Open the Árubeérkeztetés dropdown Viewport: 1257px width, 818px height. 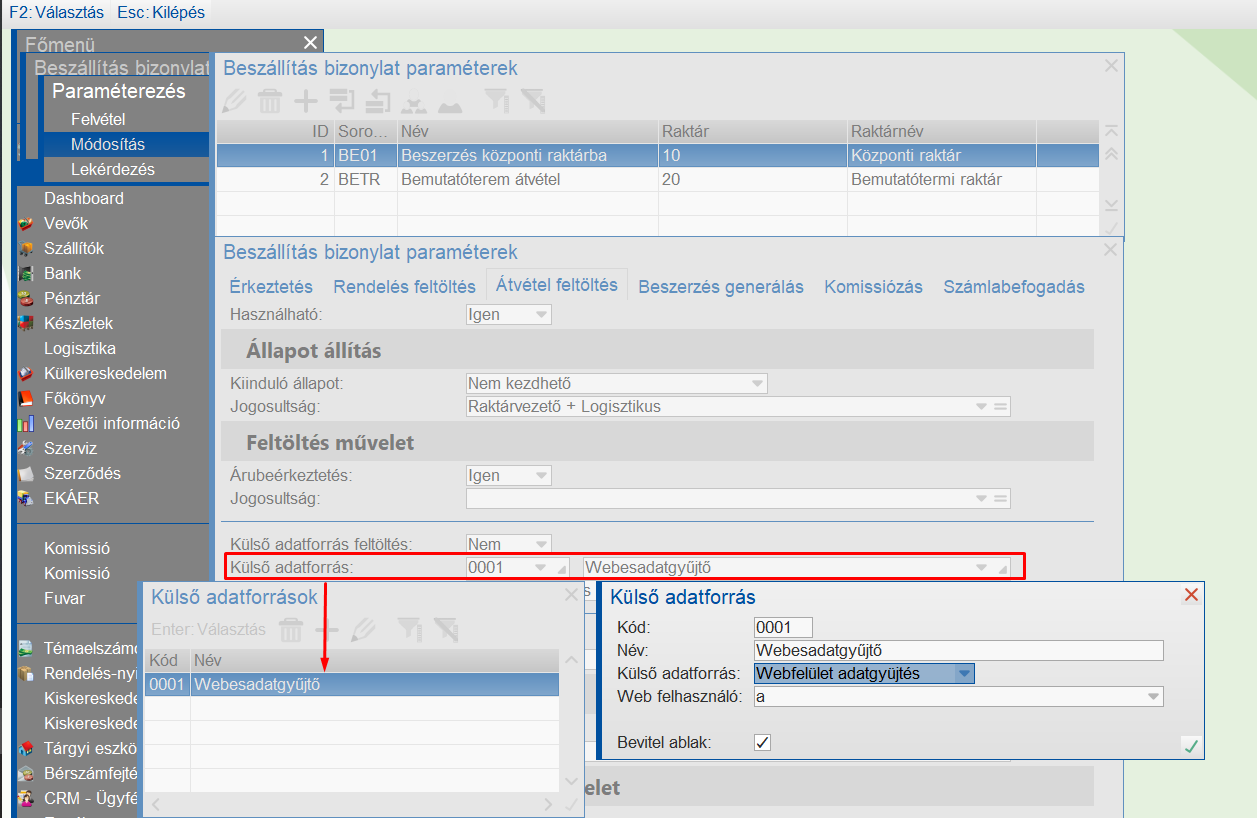pos(542,476)
